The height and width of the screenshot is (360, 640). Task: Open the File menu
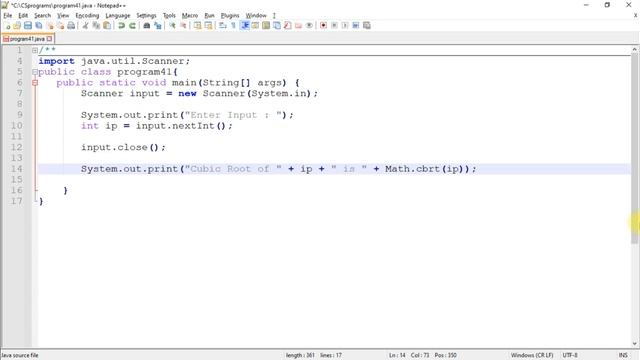[7, 16]
